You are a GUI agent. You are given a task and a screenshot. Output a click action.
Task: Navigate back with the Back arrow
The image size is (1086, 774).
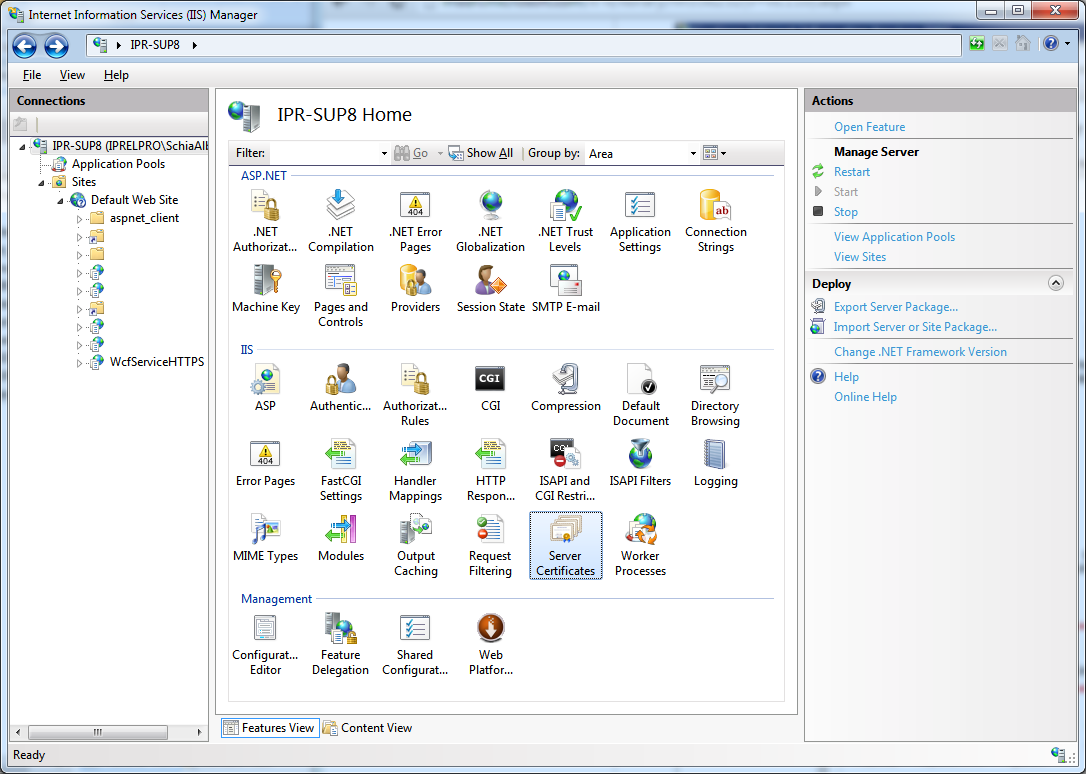click(x=24, y=46)
